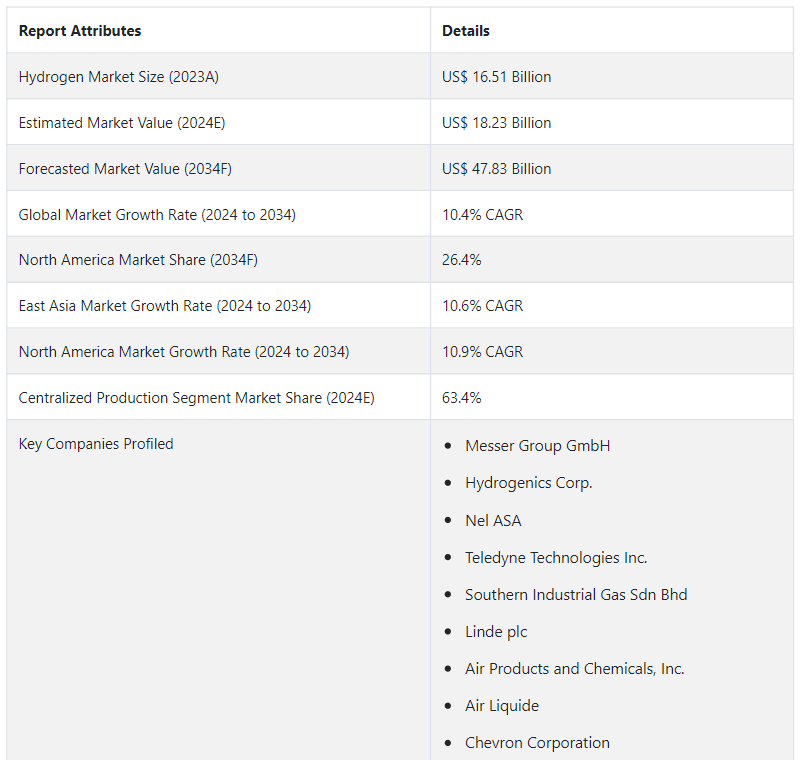Screen dimensions: 802x760
Task: Click the US$ 18.23 Billion value
Action: click(x=496, y=123)
